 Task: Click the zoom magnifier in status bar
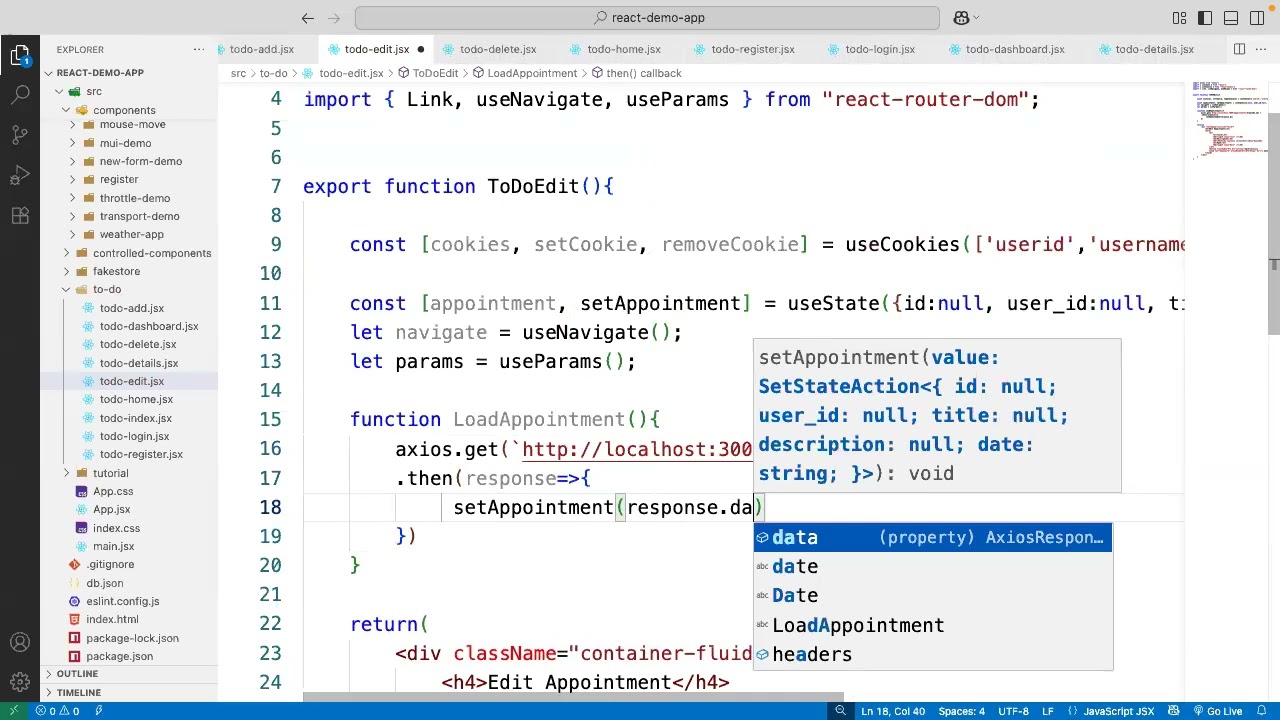click(840, 711)
